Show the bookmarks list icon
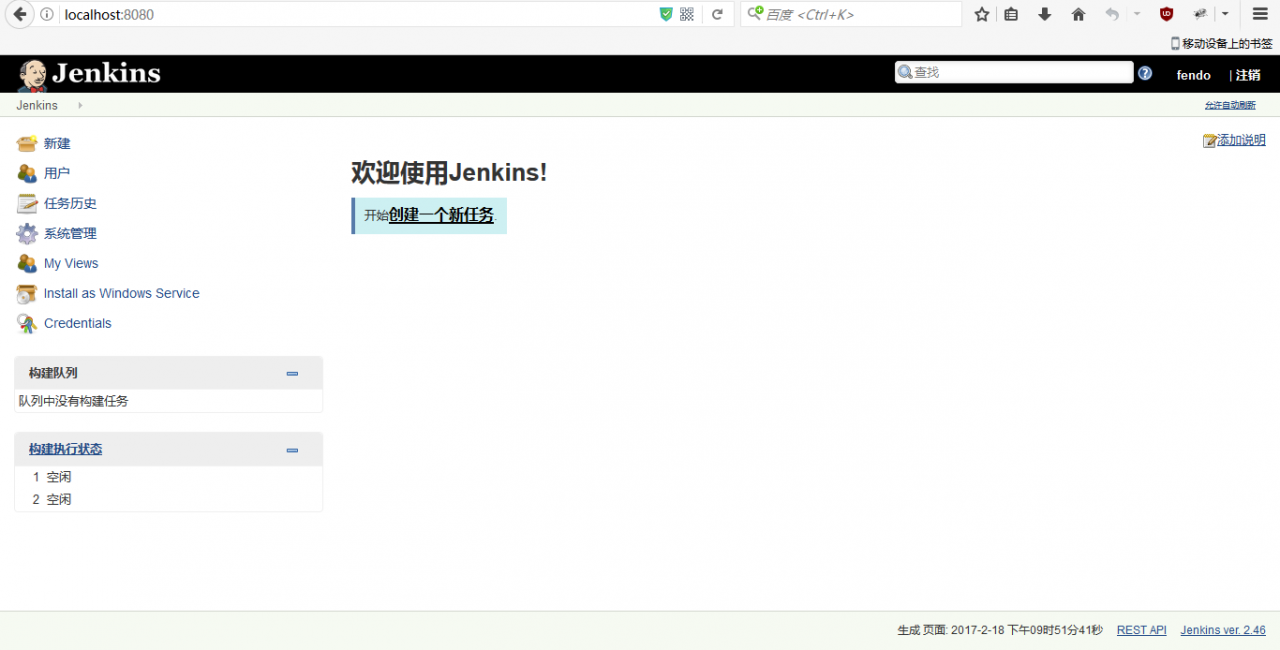Screen dimensions: 1280x650 pos(1011,14)
